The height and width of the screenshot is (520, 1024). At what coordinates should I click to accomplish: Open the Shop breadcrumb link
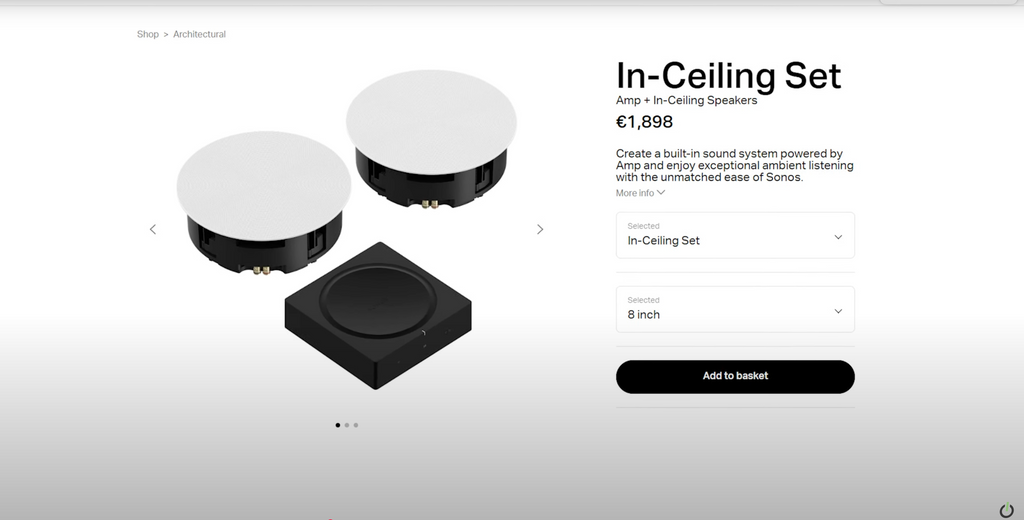(148, 34)
